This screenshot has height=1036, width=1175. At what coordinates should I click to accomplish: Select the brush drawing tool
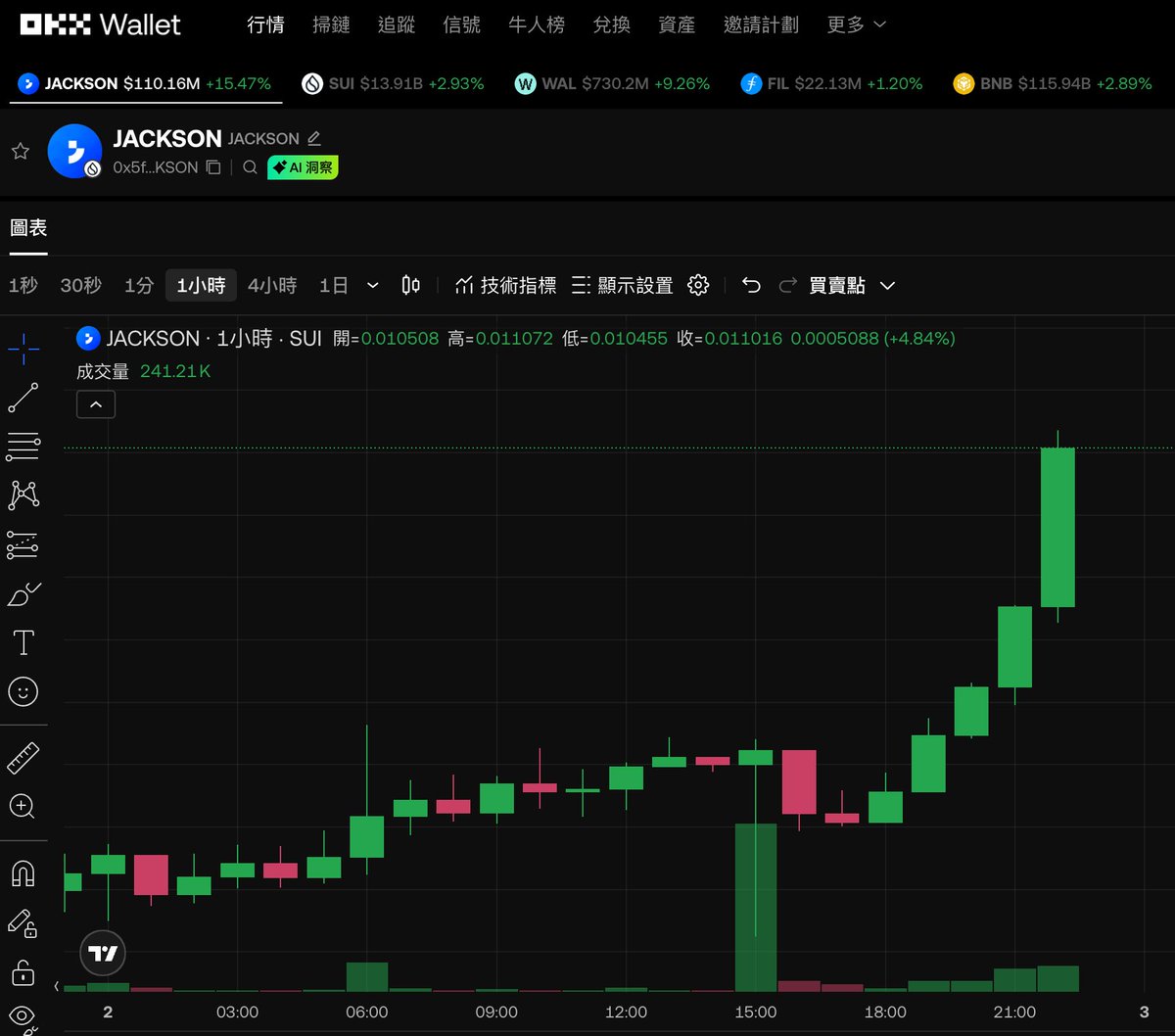pos(23,593)
